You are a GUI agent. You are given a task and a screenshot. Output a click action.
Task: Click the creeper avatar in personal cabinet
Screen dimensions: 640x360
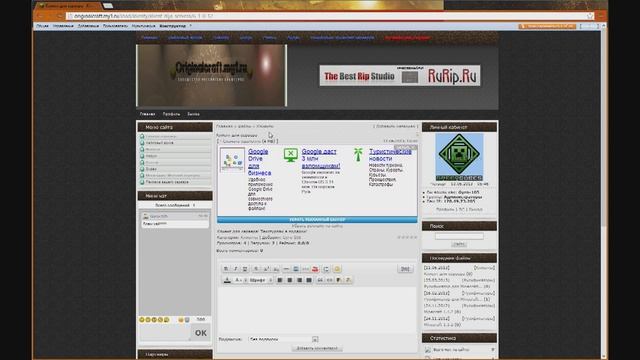click(x=459, y=157)
